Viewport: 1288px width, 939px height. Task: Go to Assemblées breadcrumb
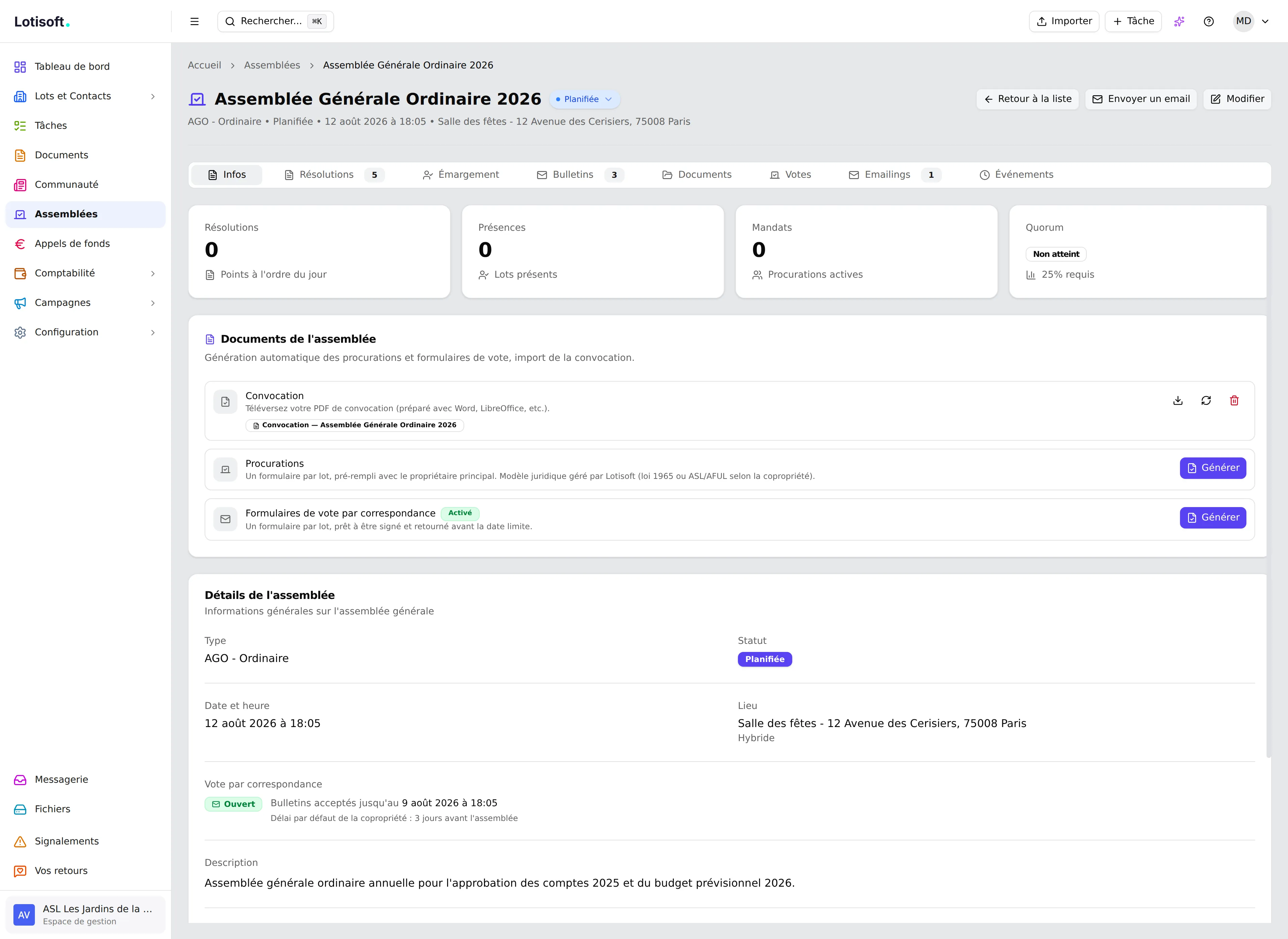(272, 65)
